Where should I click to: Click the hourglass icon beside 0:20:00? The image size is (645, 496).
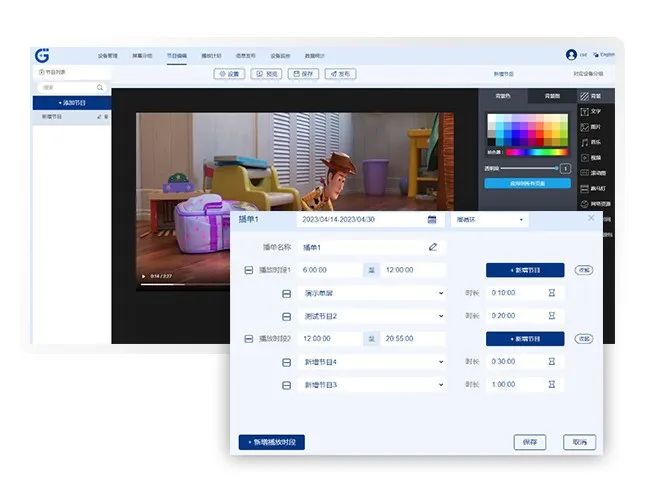click(552, 316)
